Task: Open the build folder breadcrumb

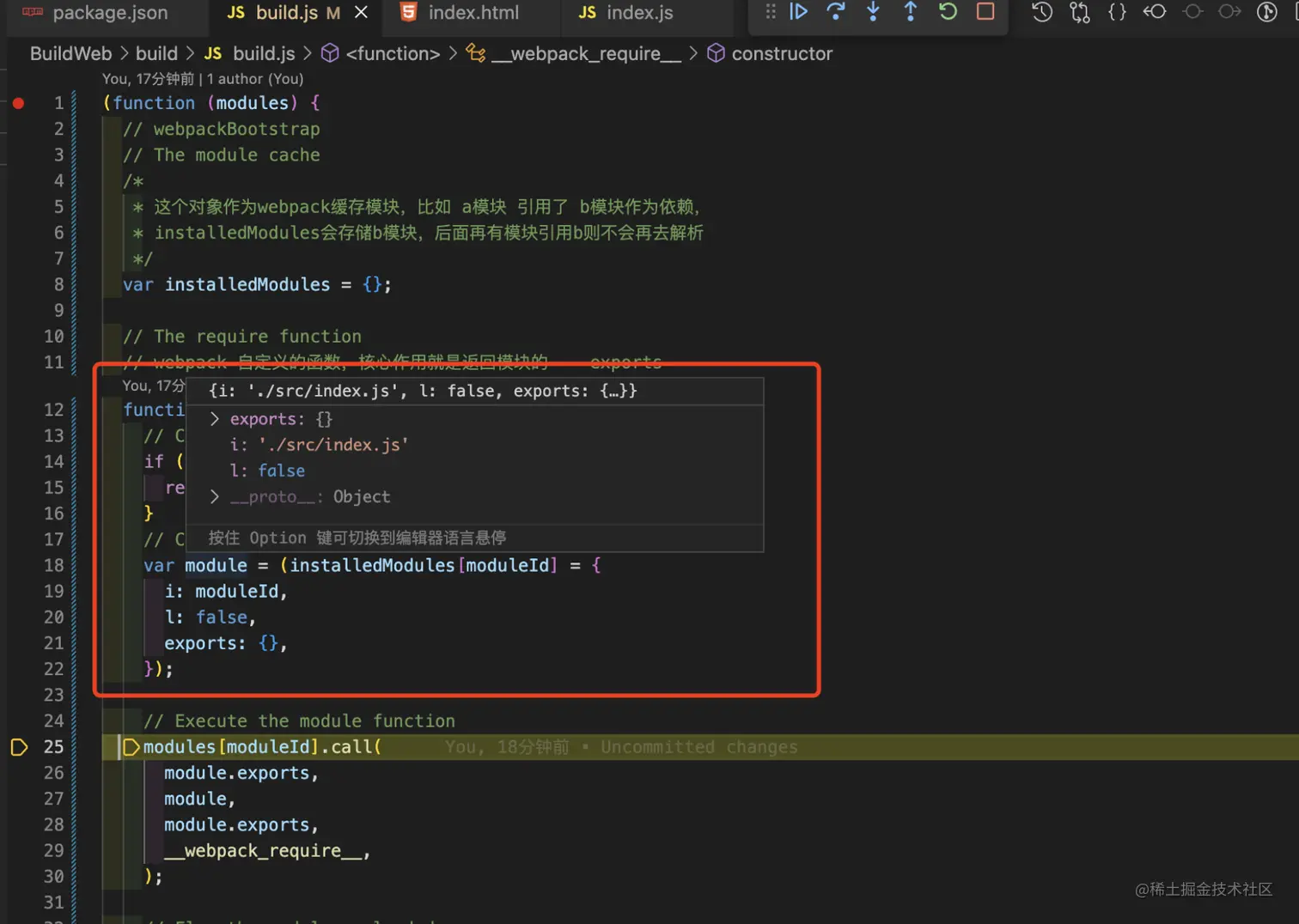Action: (x=156, y=53)
